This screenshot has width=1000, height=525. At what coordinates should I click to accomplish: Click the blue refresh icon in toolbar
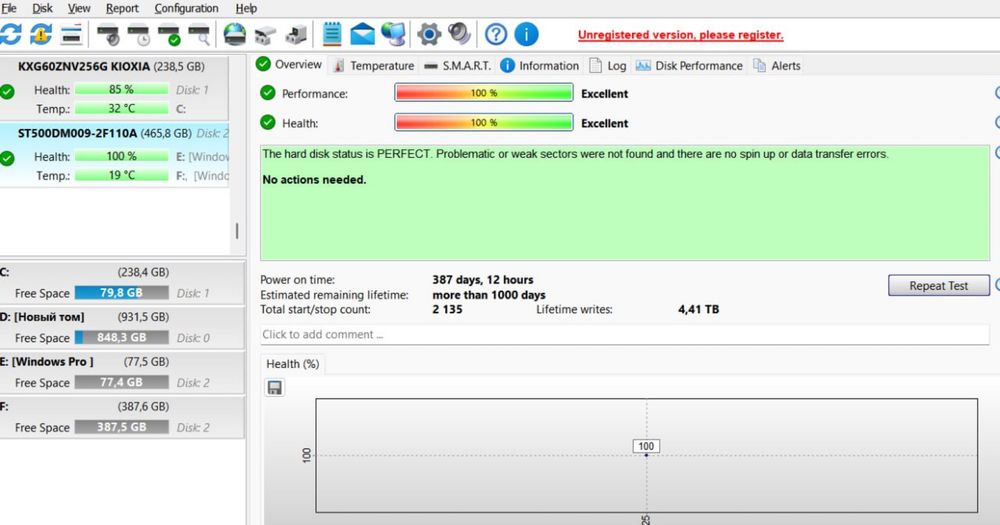(10, 34)
